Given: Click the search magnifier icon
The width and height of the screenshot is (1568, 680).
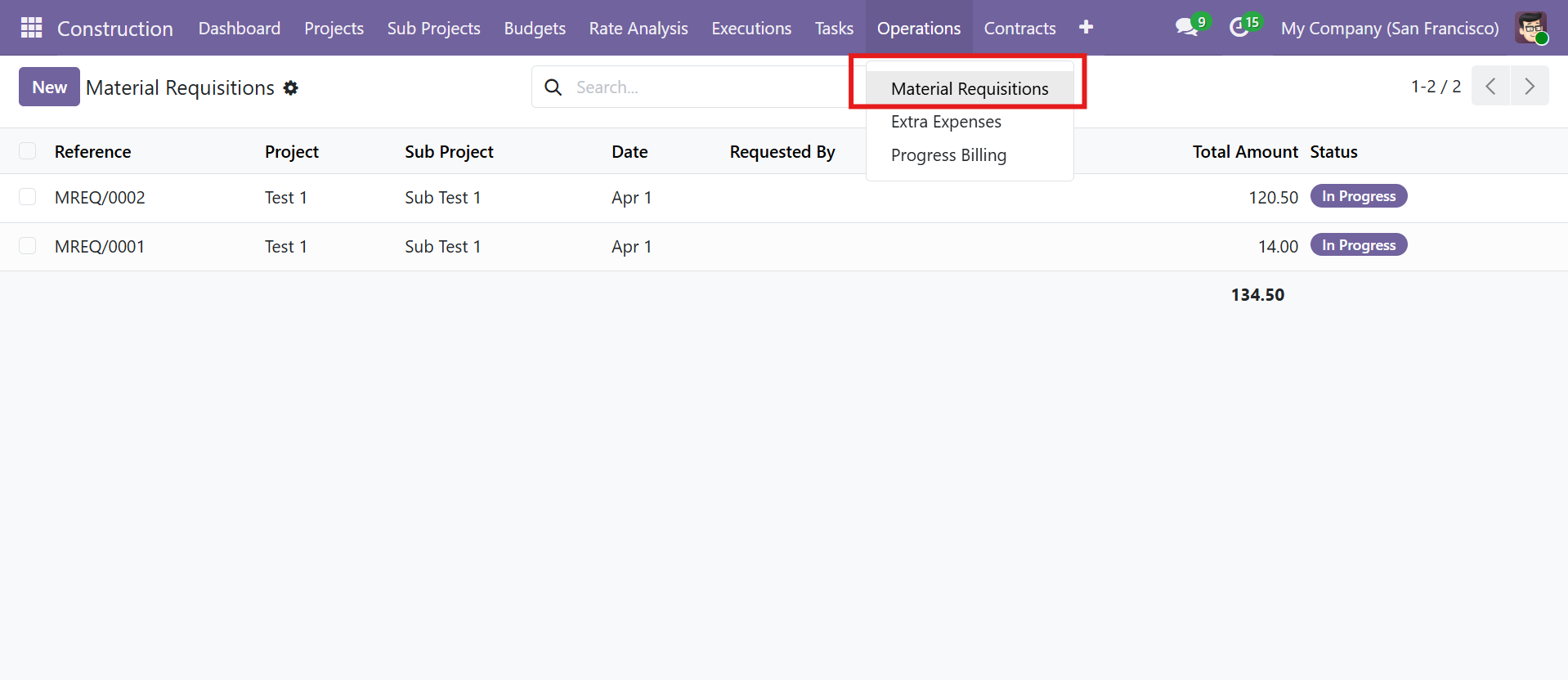Looking at the screenshot, I should click(553, 87).
